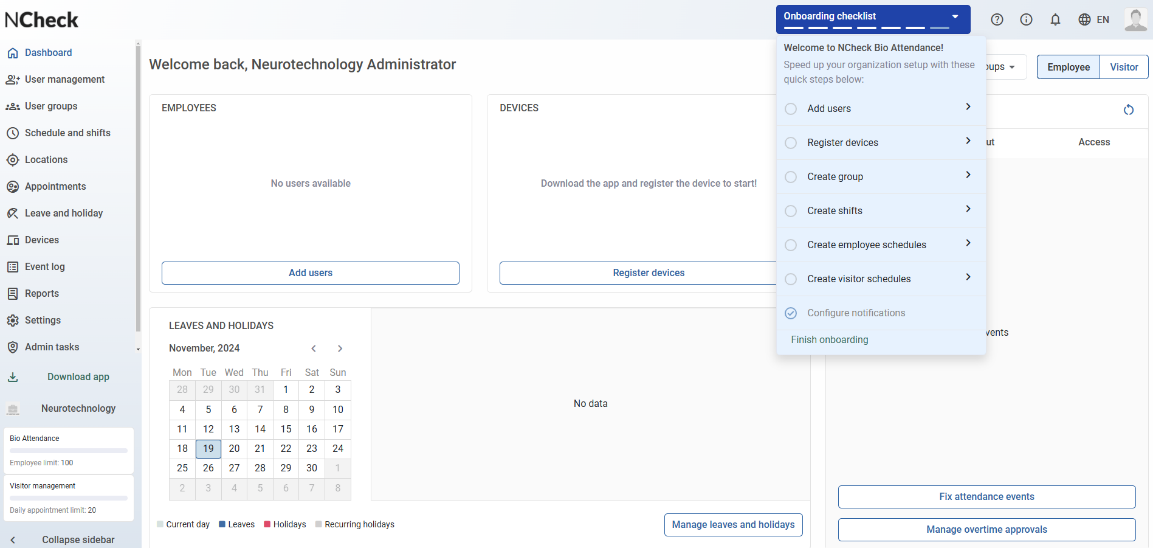Image resolution: width=1153 pixels, height=548 pixels.
Task: Open the notifications bell
Action: 1055,20
